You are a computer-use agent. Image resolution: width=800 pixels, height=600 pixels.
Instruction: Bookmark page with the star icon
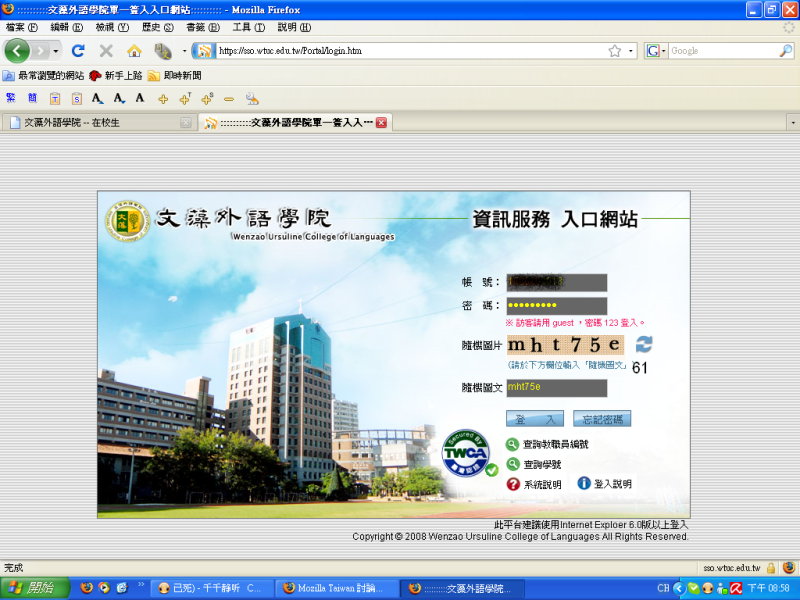pos(615,50)
